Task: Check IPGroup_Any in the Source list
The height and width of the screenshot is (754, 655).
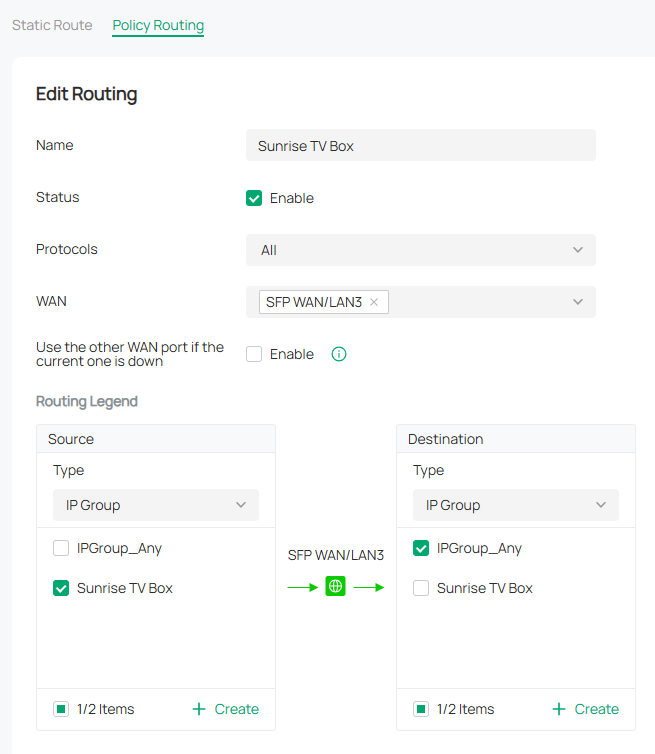Action: coord(61,548)
